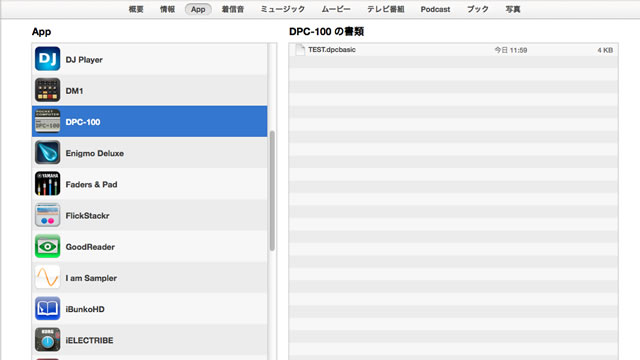Click the 今日 11:59 modified time

511,50
